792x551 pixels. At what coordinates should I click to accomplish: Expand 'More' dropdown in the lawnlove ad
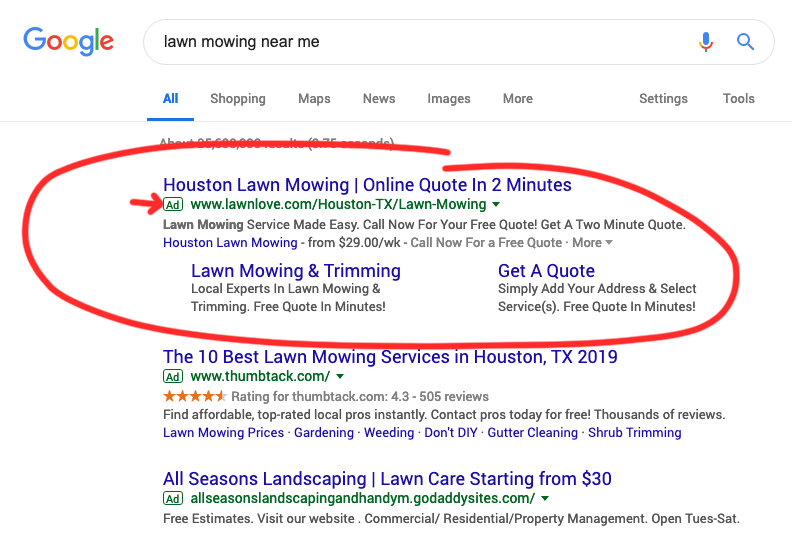pyautogui.click(x=592, y=243)
